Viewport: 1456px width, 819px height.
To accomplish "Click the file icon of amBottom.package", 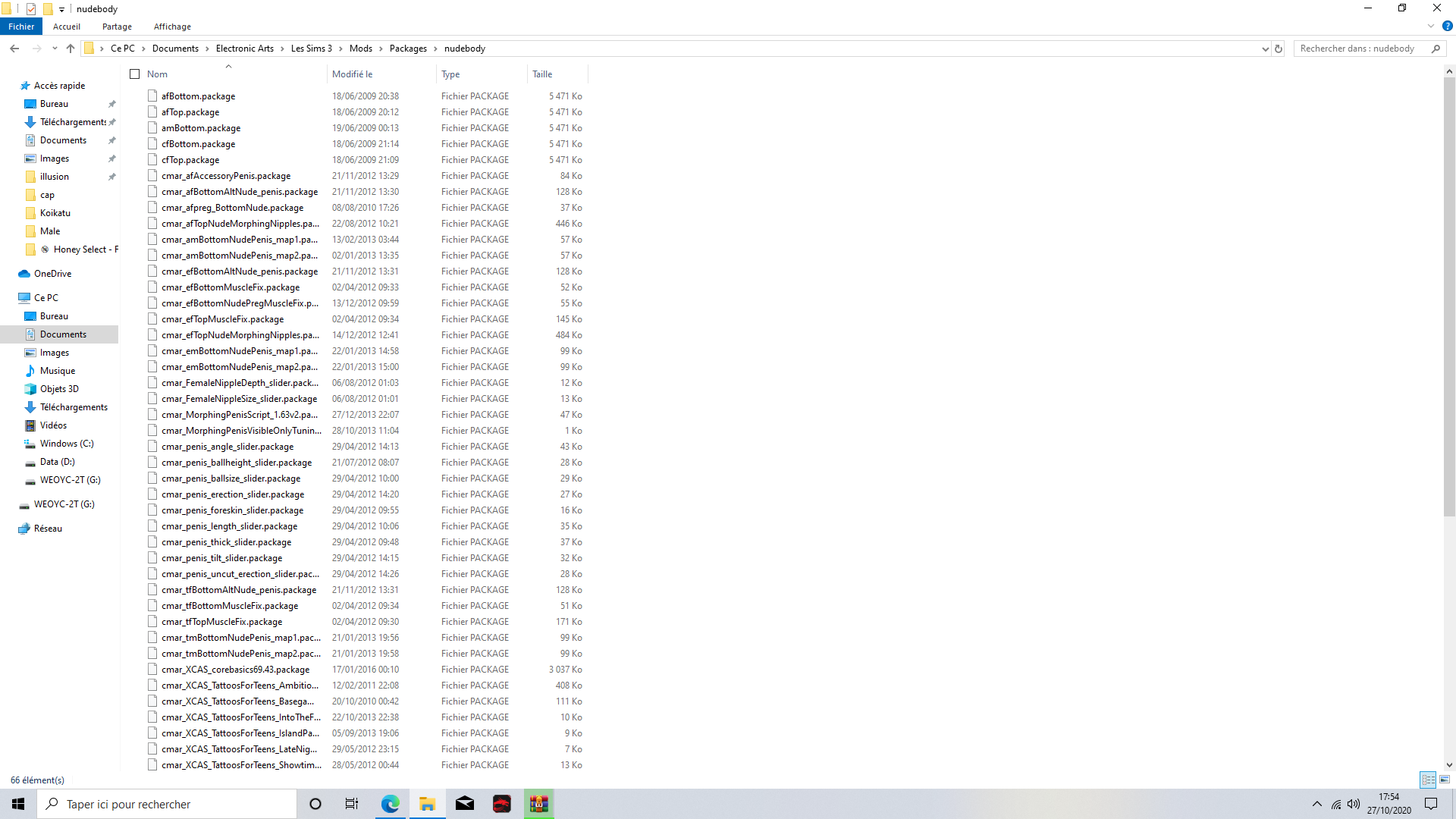I will pos(152,128).
